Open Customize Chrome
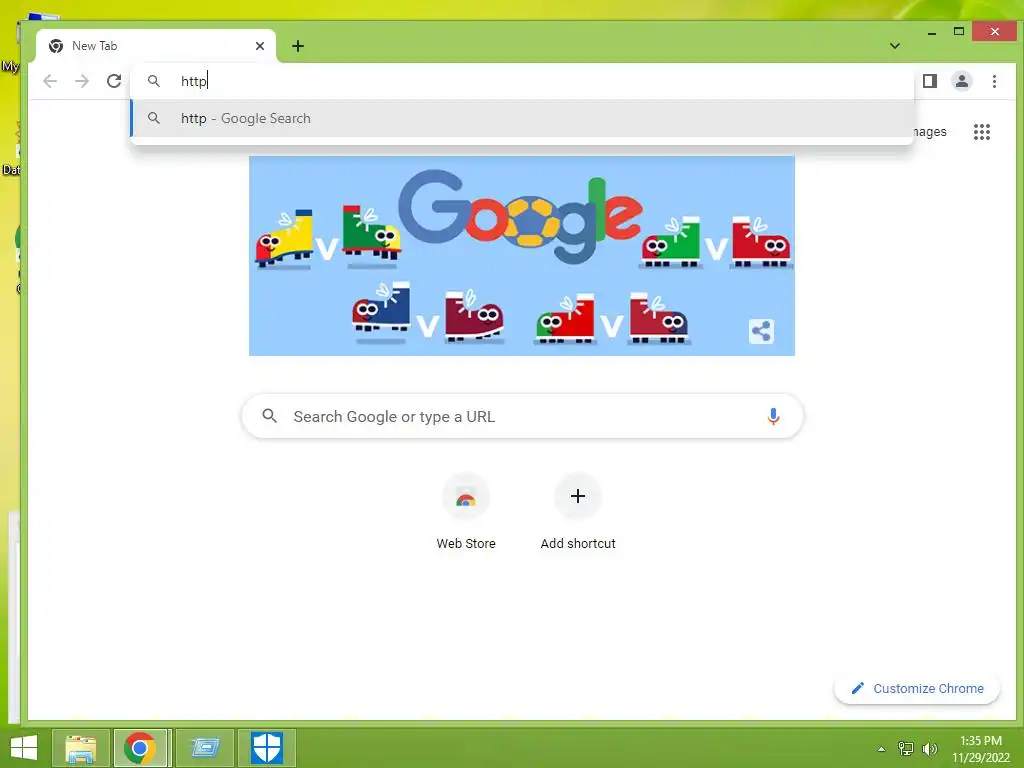This screenshot has height=768, width=1024. (x=917, y=688)
